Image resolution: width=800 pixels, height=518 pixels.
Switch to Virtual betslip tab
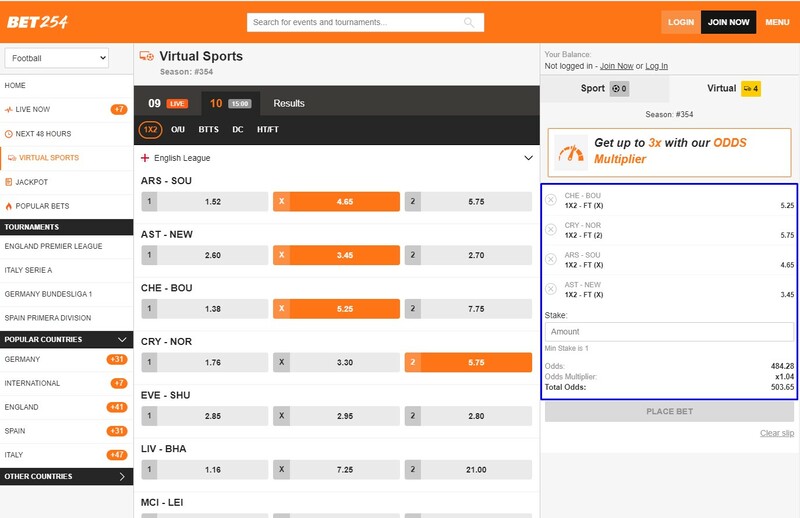(x=733, y=88)
